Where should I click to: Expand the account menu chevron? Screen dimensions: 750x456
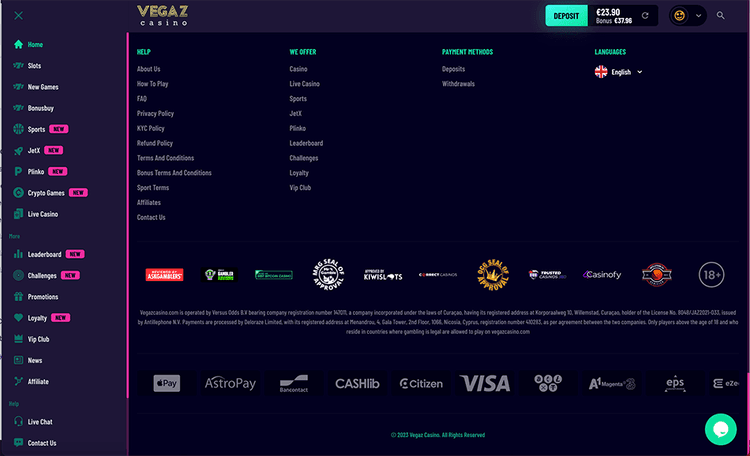[x=698, y=16]
